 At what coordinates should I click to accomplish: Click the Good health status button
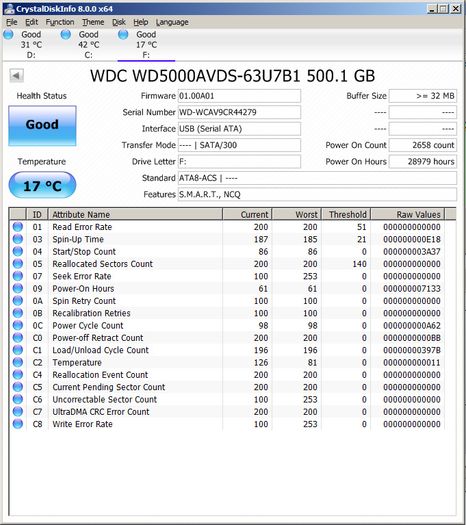pyautogui.click(x=42, y=126)
